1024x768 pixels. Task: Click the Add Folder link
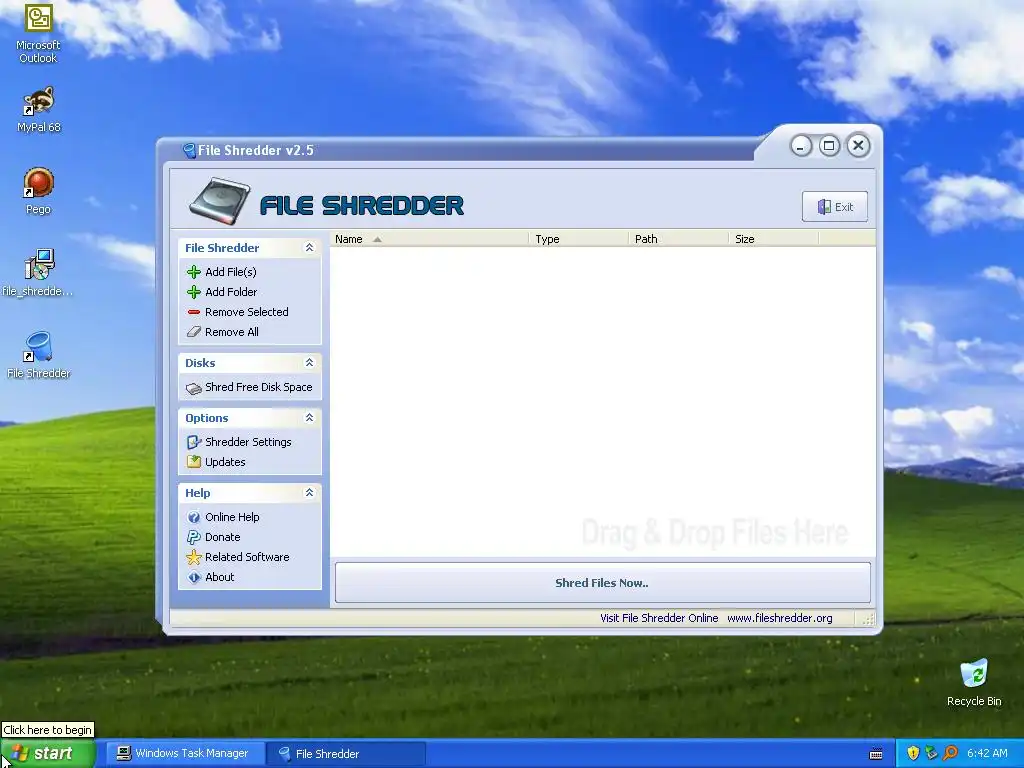231,292
